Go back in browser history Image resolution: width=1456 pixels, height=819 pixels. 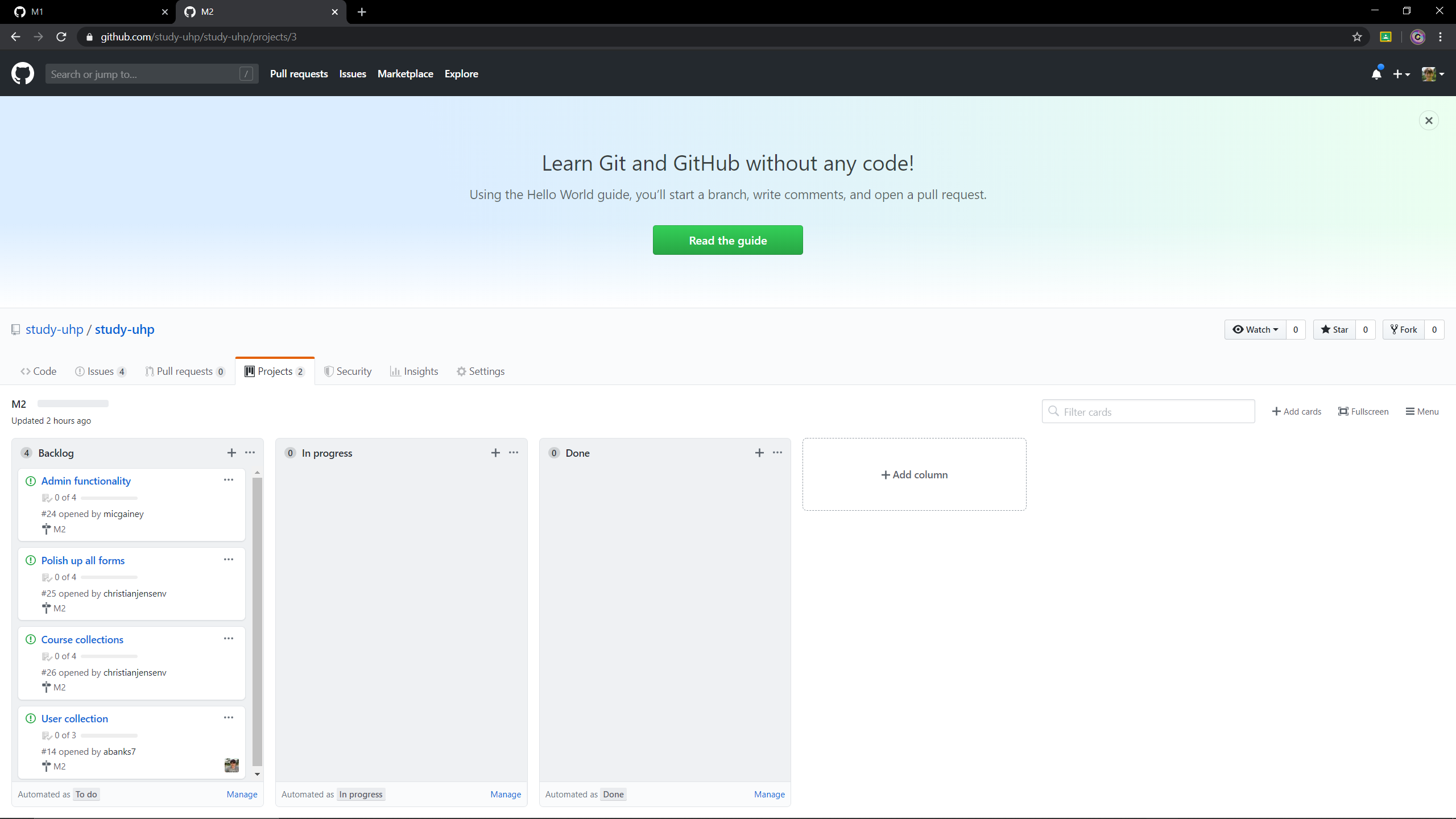15,37
